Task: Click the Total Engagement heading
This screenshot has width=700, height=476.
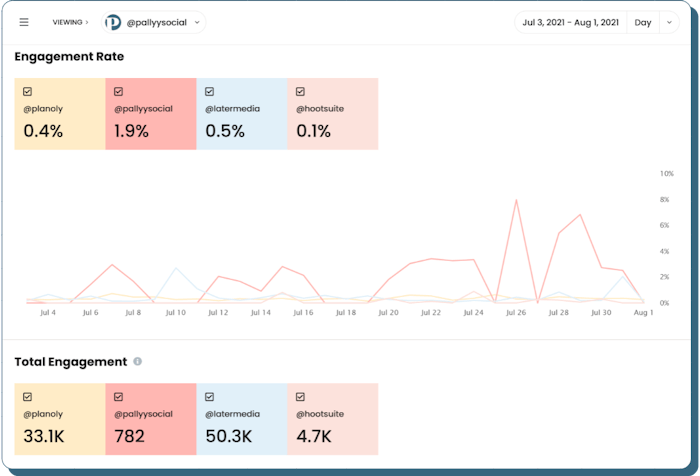Action: pos(71,362)
